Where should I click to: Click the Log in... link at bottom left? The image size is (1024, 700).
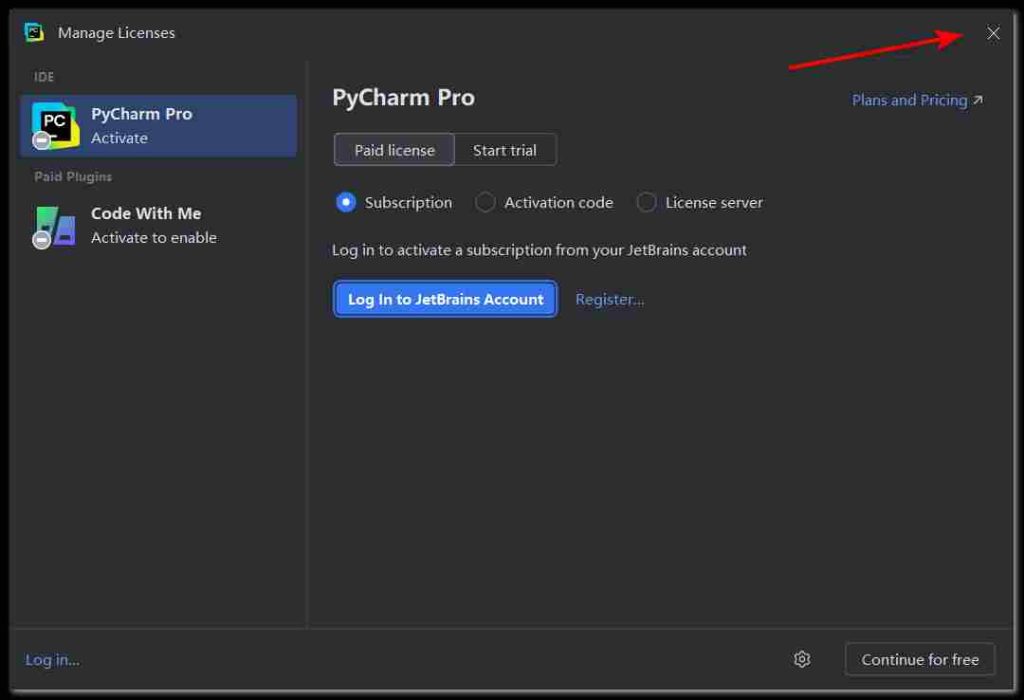coord(52,659)
